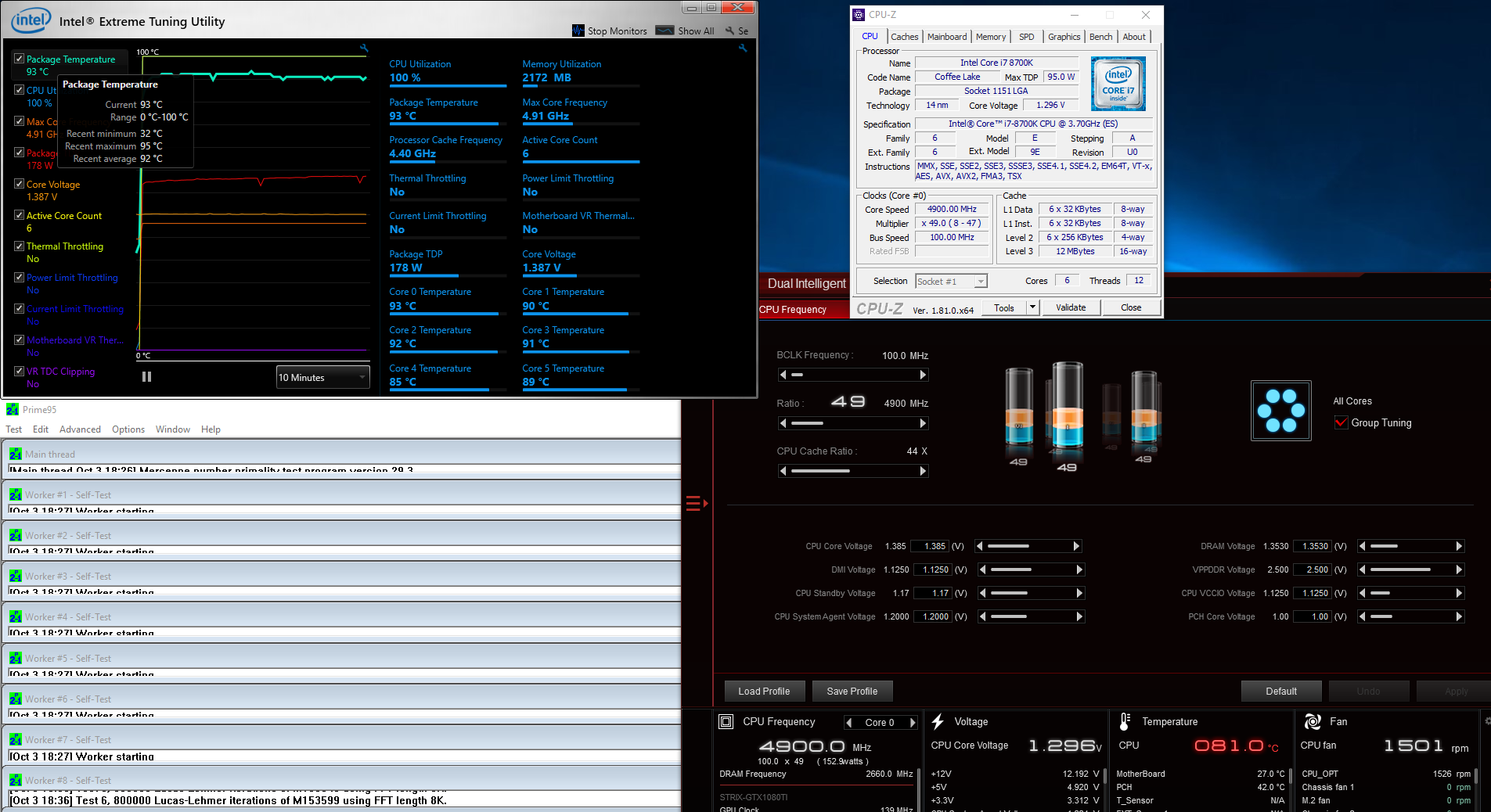Click the Stop Monitors icon in Intel XTU
This screenshot has height=812, width=1491.
click(578, 31)
